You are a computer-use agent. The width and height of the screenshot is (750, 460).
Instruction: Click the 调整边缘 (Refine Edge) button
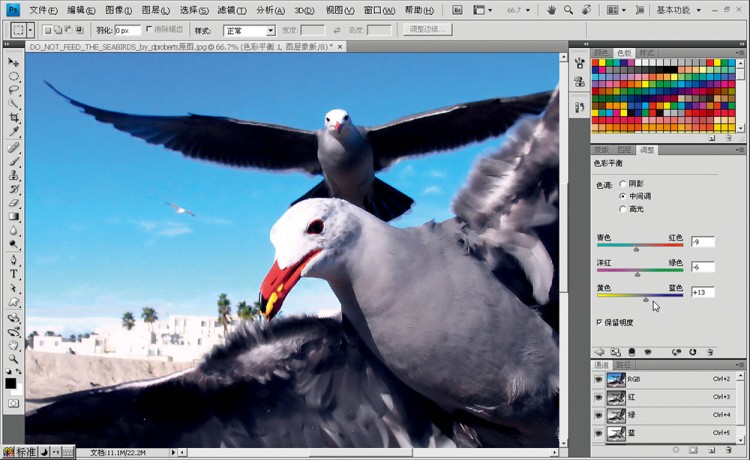click(429, 30)
